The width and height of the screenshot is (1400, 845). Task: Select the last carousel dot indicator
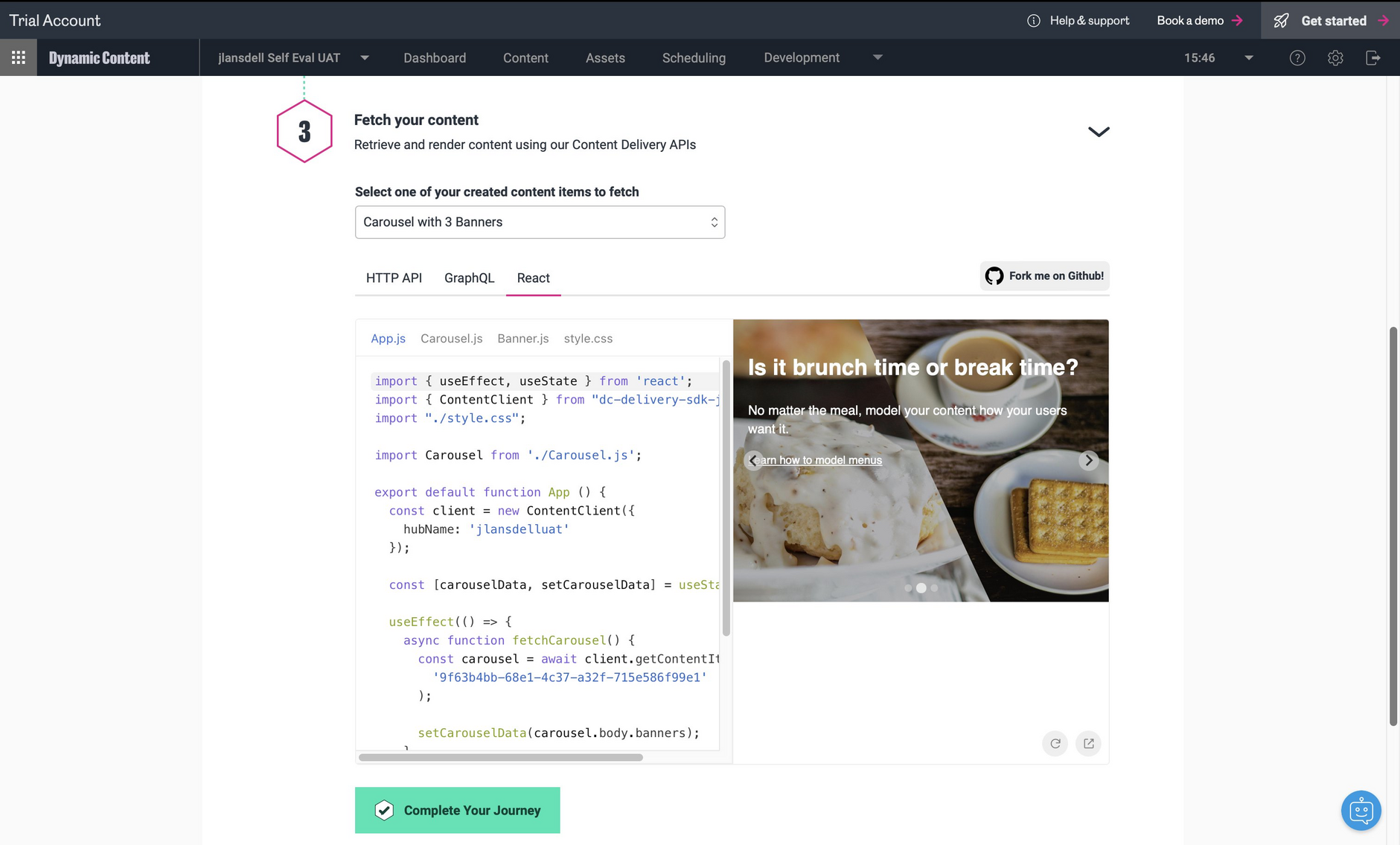pyautogui.click(x=934, y=588)
